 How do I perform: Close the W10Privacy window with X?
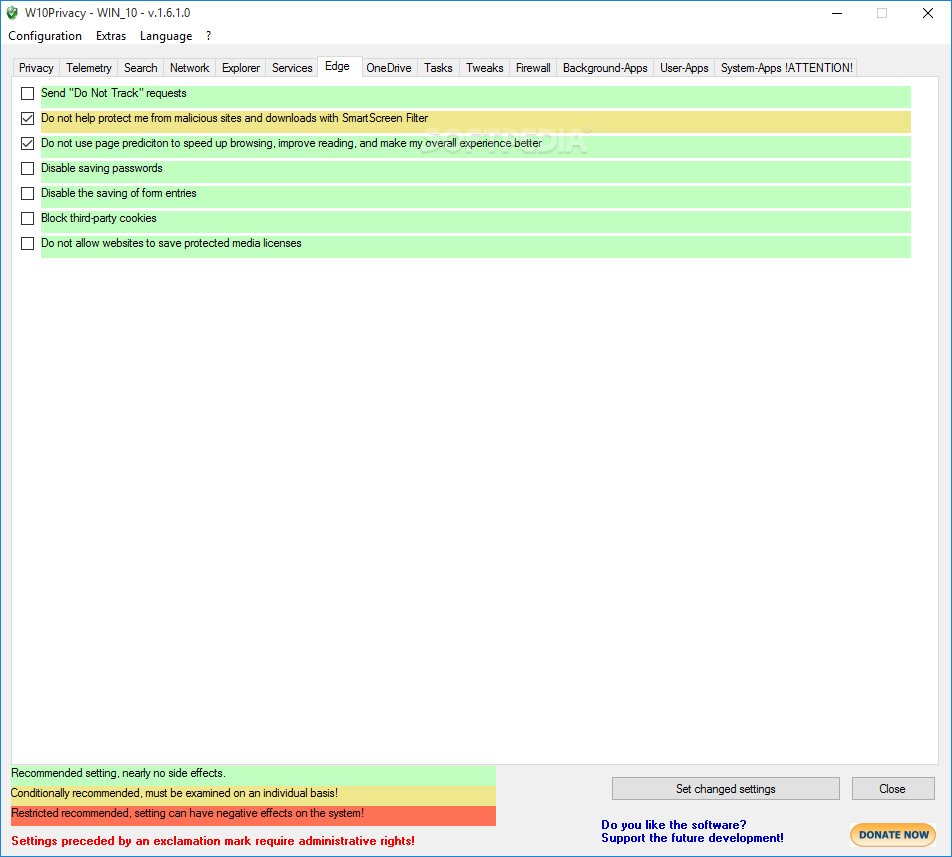(928, 13)
